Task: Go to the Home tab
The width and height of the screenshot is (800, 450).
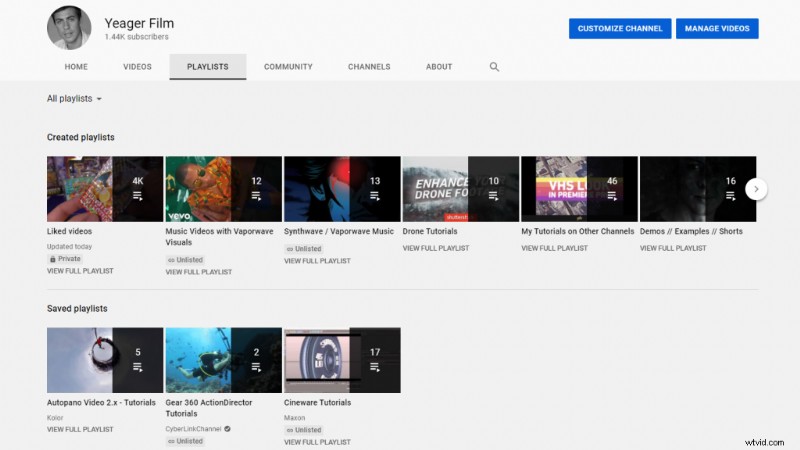Action: 76,67
